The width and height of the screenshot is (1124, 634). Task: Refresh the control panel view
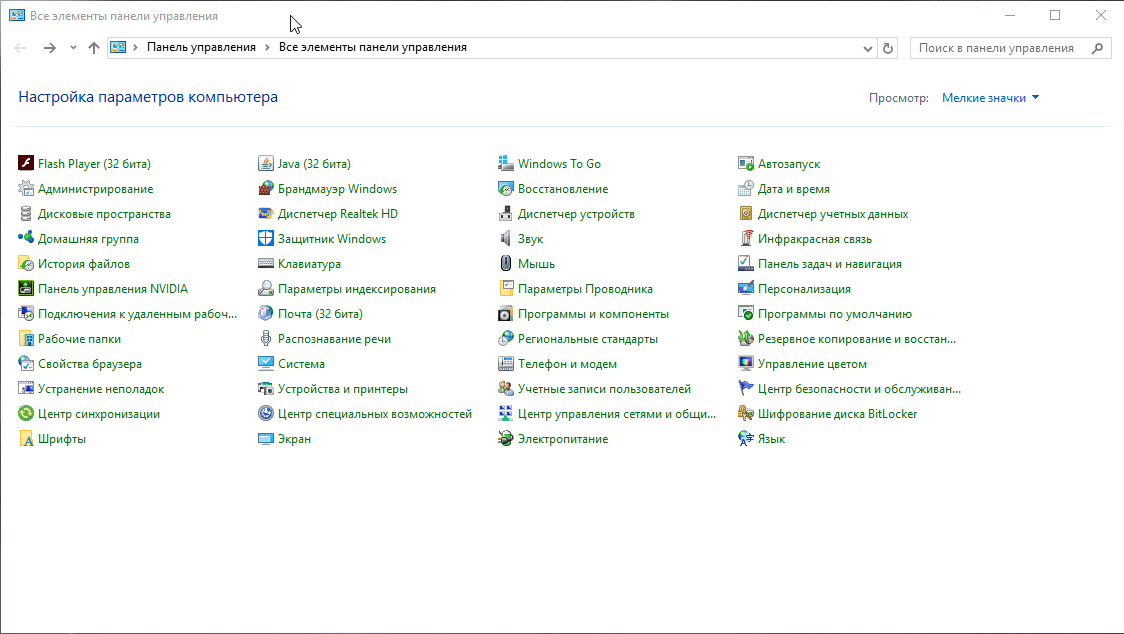(x=887, y=48)
